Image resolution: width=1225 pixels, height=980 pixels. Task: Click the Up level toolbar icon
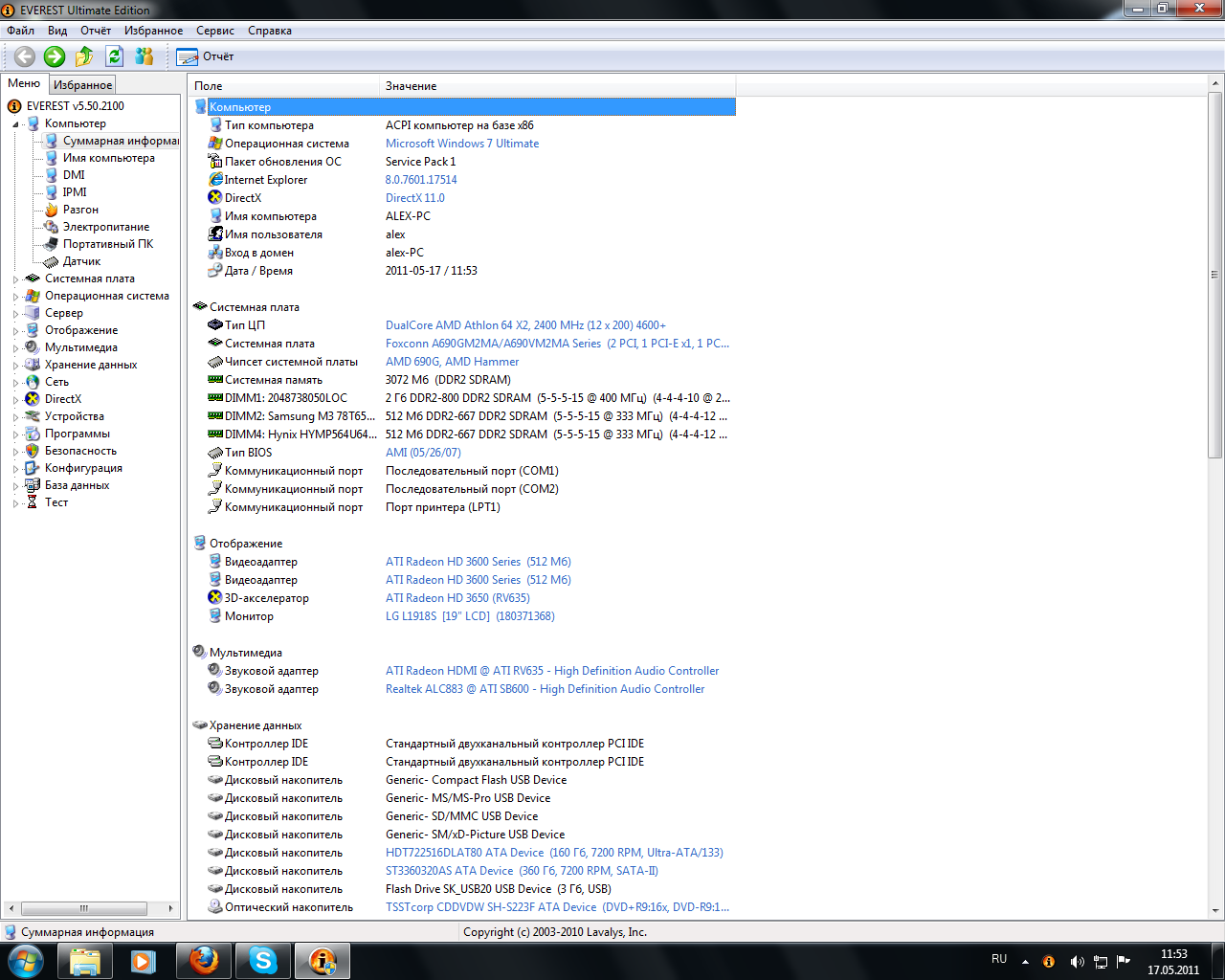click(84, 56)
